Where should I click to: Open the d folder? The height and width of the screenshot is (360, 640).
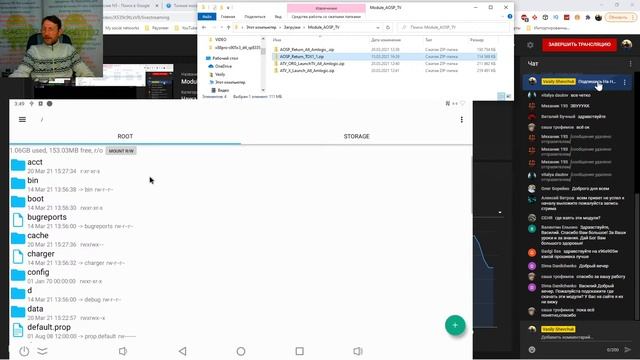pyautogui.click(x=241, y=294)
